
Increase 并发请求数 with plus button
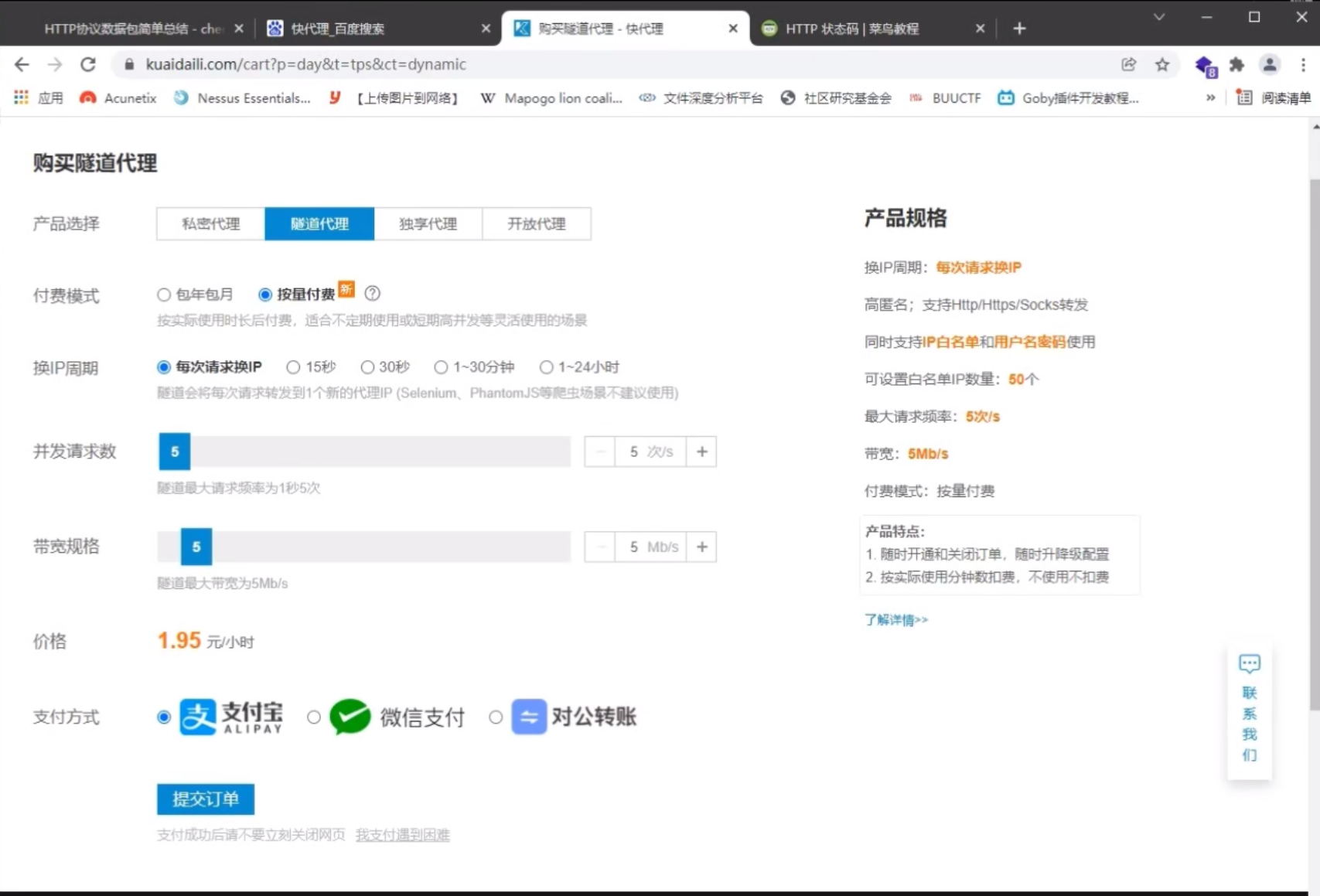(x=701, y=451)
